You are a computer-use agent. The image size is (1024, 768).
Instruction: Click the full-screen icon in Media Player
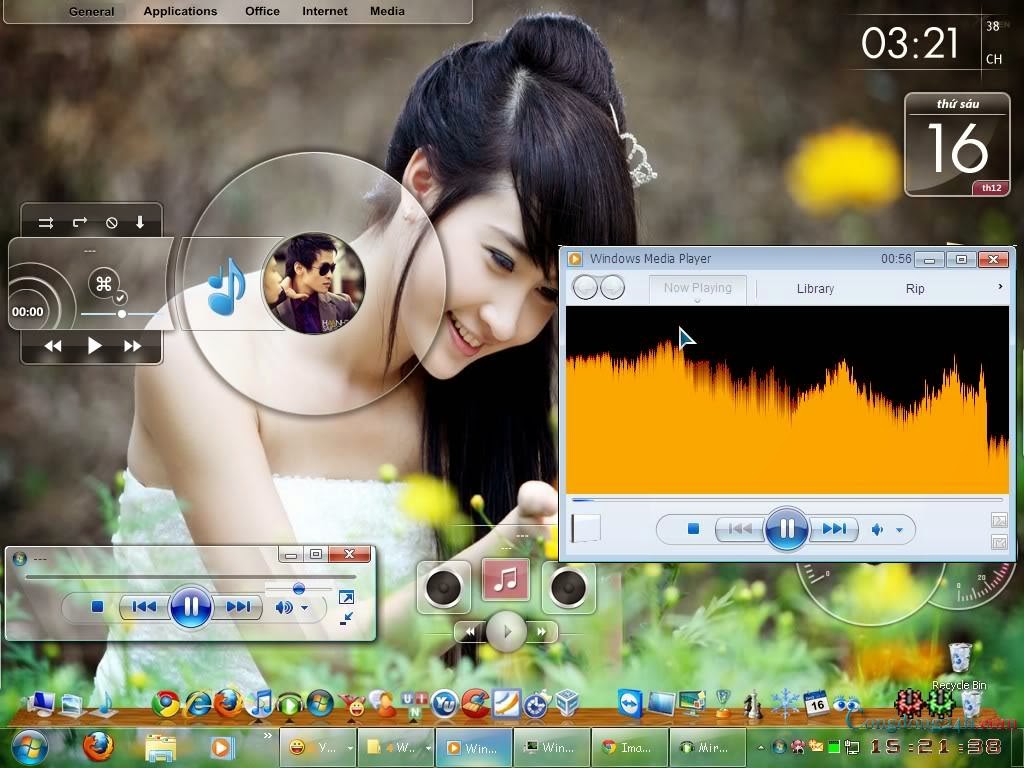[999, 520]
